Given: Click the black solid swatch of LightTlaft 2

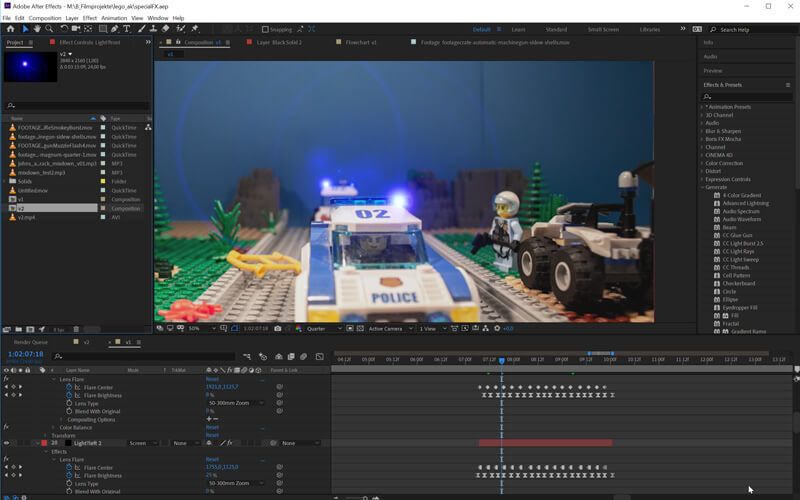Looking at the screenshot, I should pos(68,443).
